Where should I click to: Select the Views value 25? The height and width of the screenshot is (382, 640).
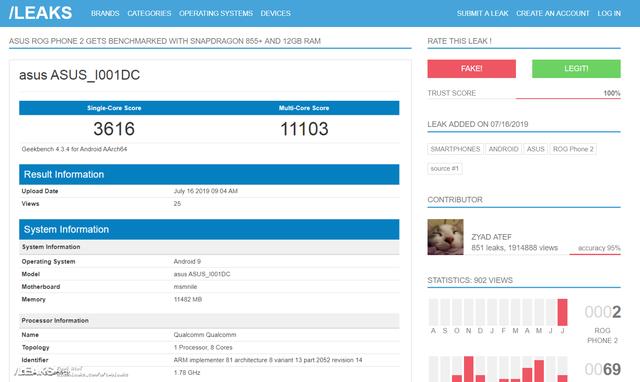point(177,204)
